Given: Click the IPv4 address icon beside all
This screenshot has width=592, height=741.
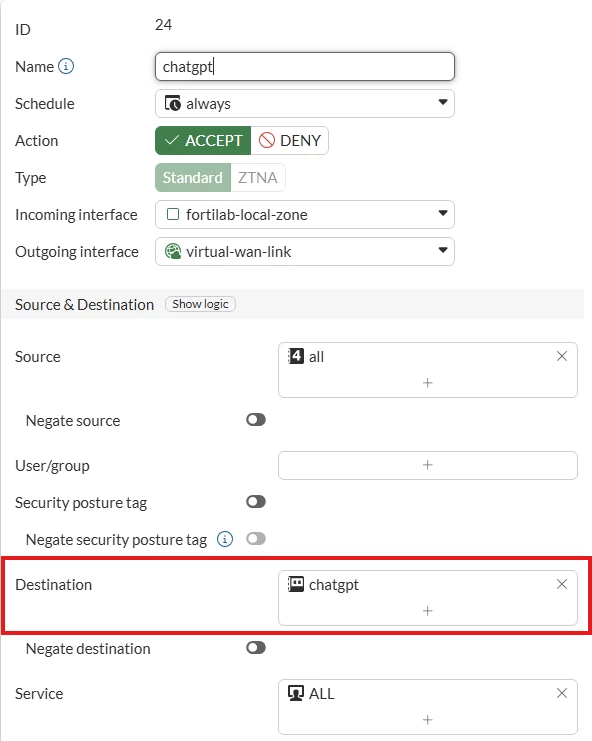Looking at the screenshot, I should [x=296, y=356].
